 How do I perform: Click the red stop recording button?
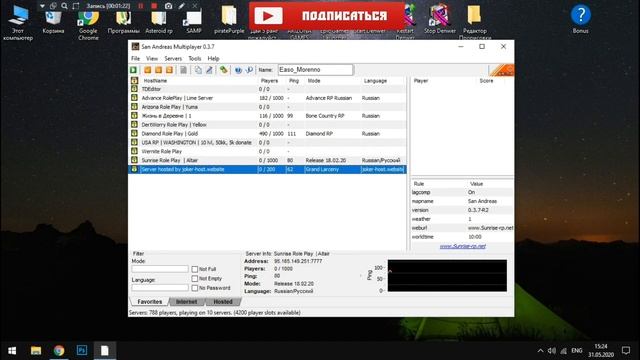pos(154,6)
